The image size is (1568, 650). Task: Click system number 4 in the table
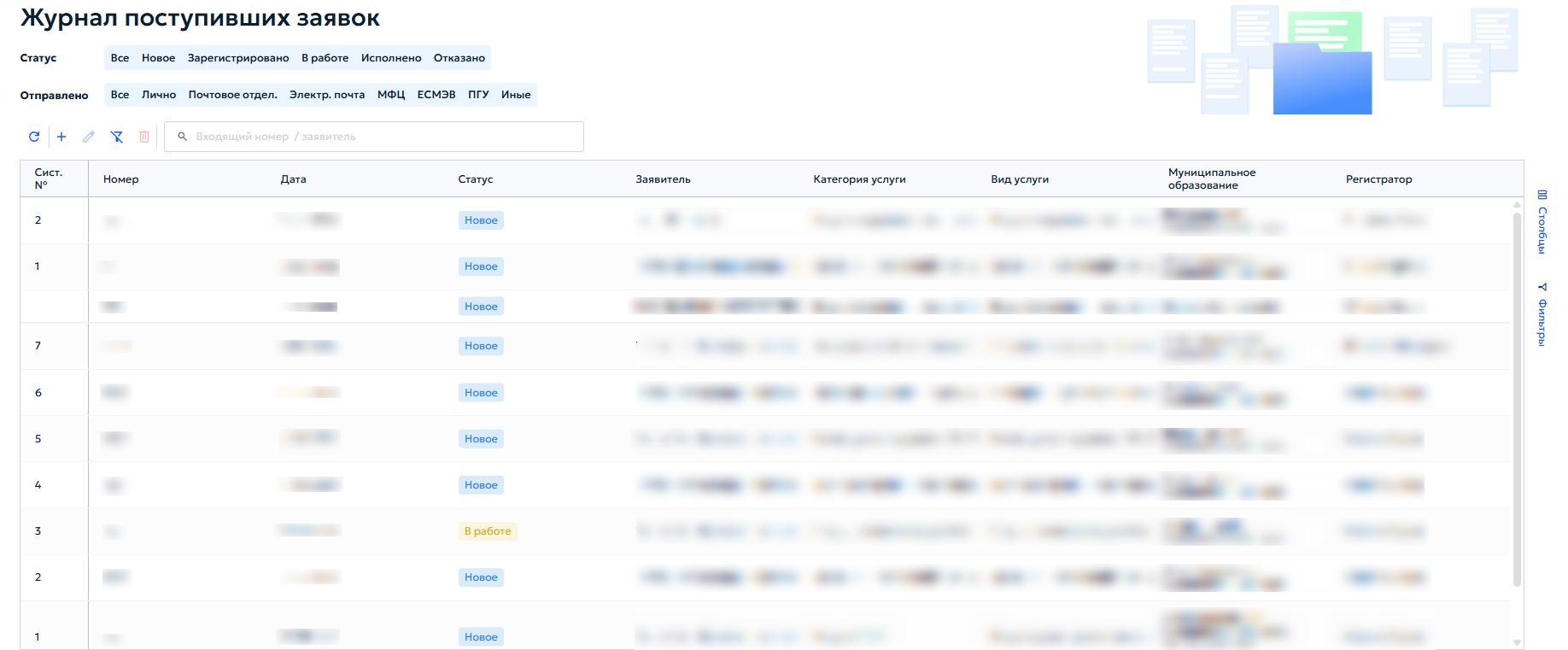coord(38,485)
